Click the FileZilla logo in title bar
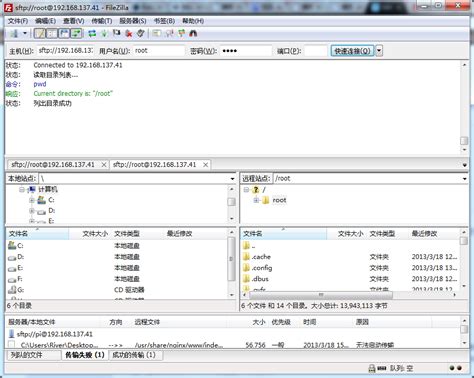This screenshot has width=474, height=378. tap(9, 7)
